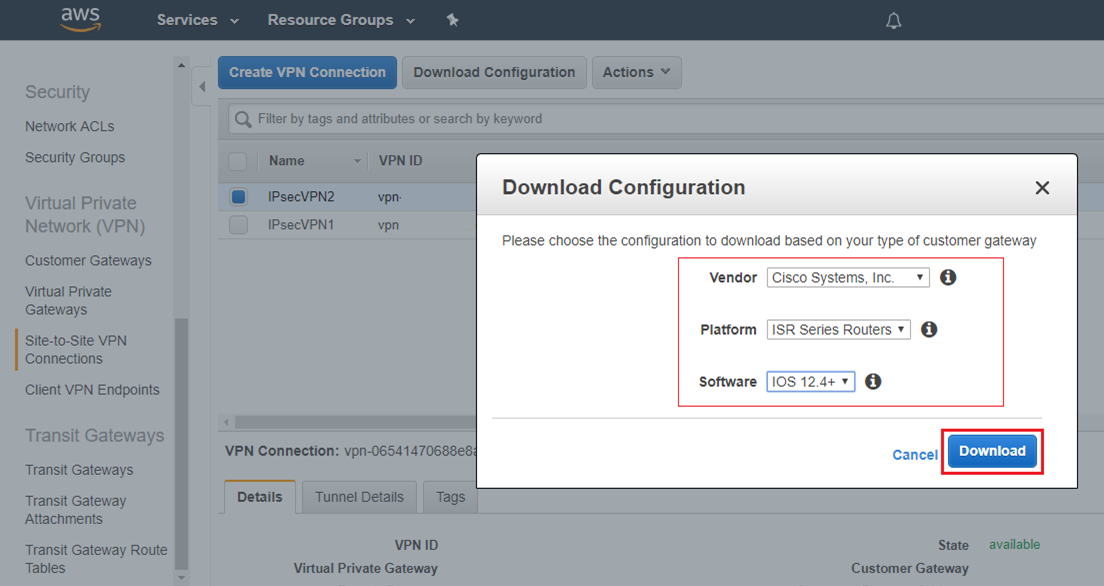The image size is (1104, 586).
Task: Click Create VPN Connection button
Action: (x=307, y=73)
